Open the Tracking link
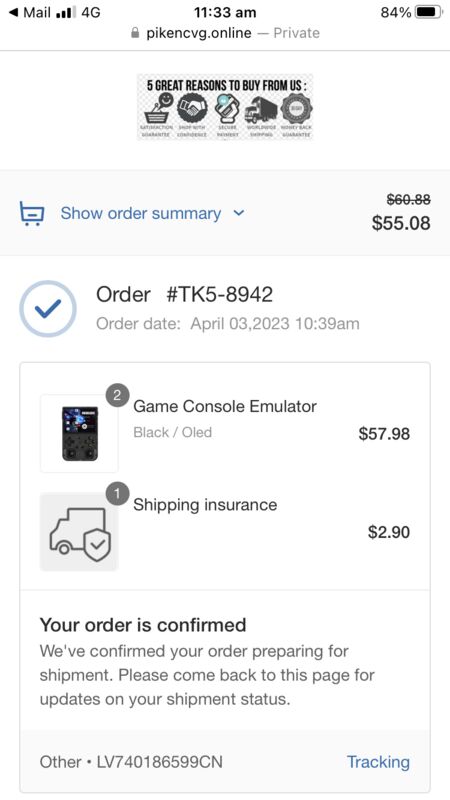Screen dimensions: 450x800 point(378,762)
